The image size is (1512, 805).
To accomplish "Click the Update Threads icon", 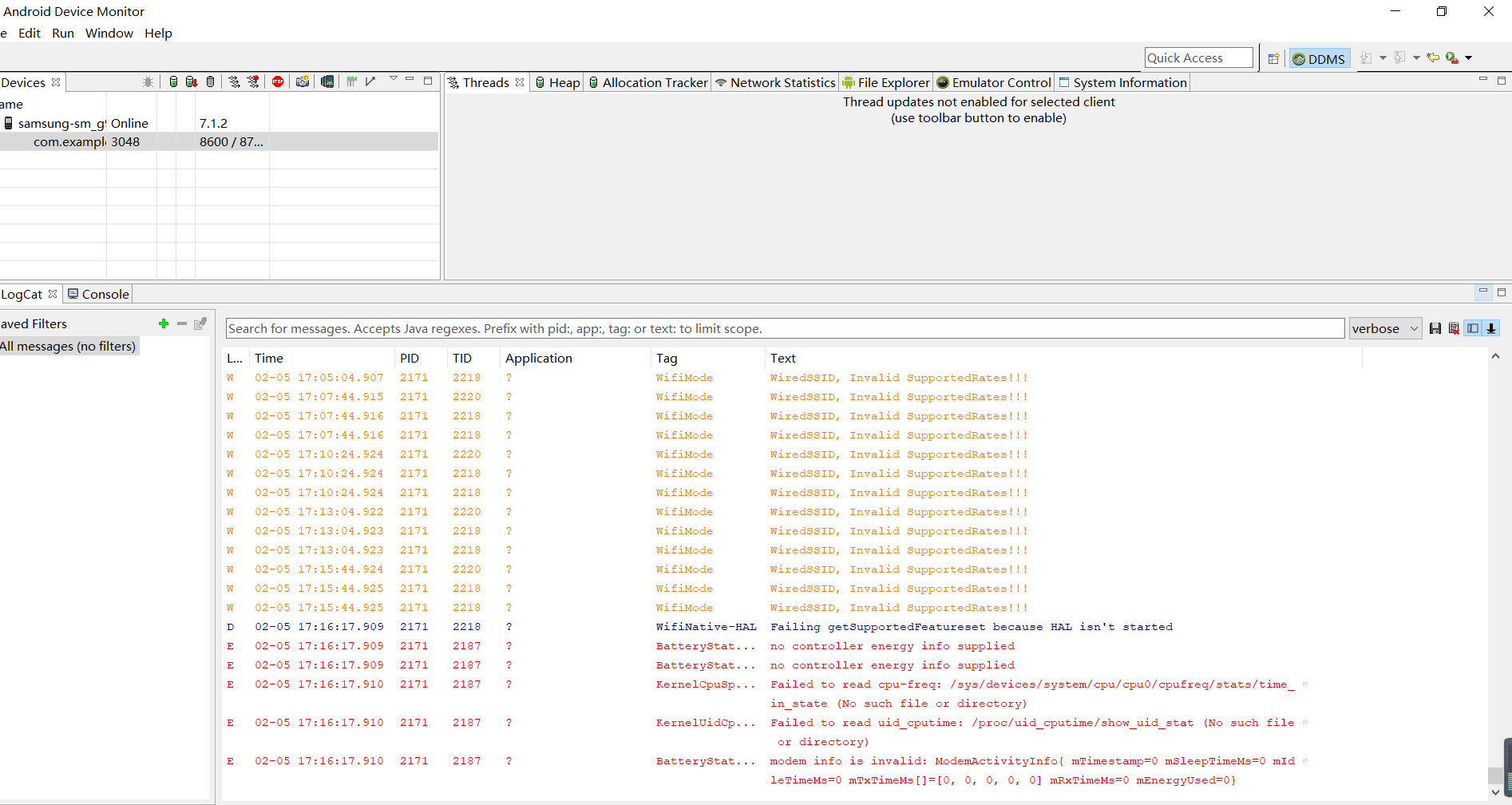I will coord(234,81).
